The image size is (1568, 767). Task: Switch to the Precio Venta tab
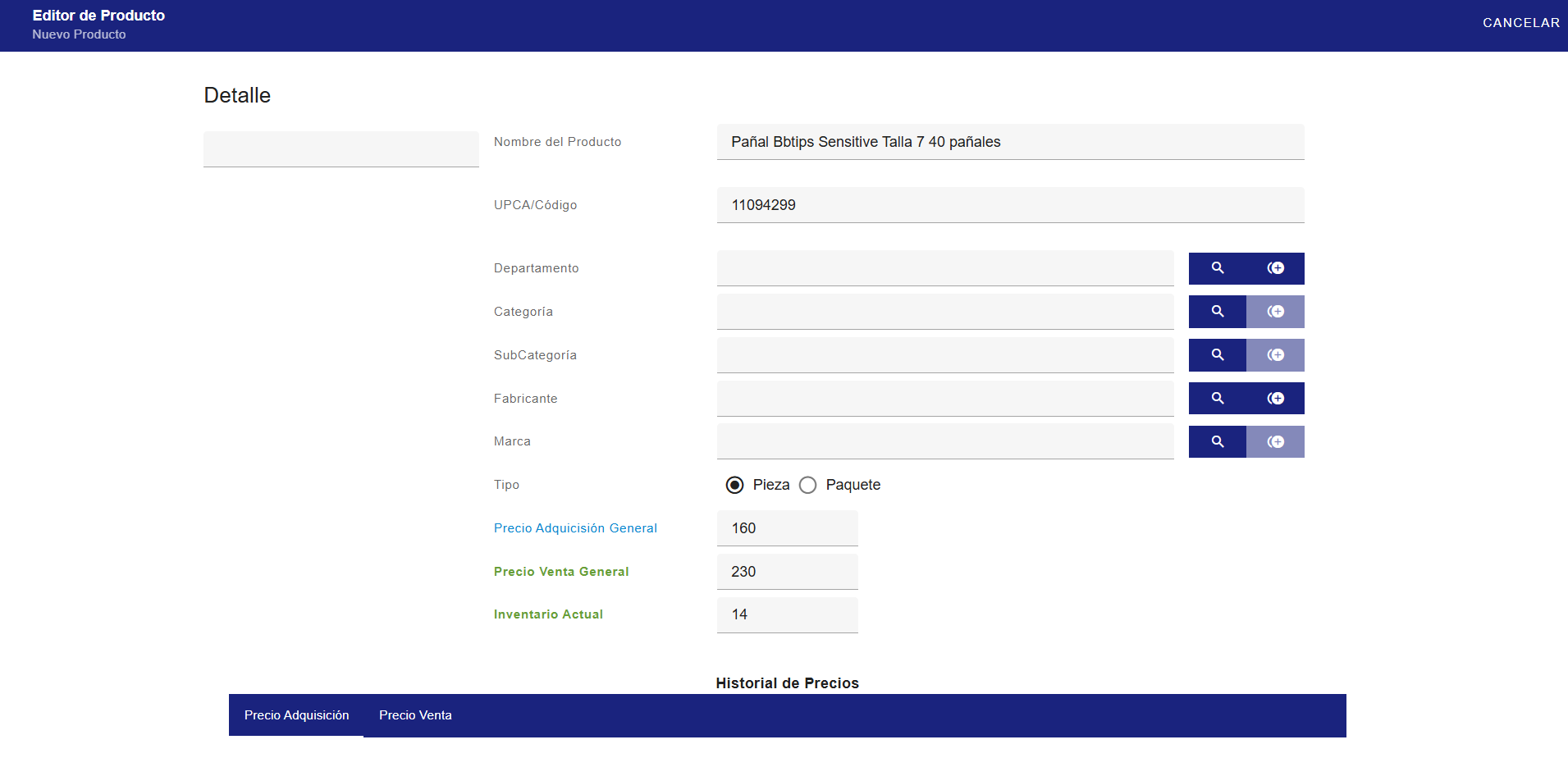(x=415, y=715)
